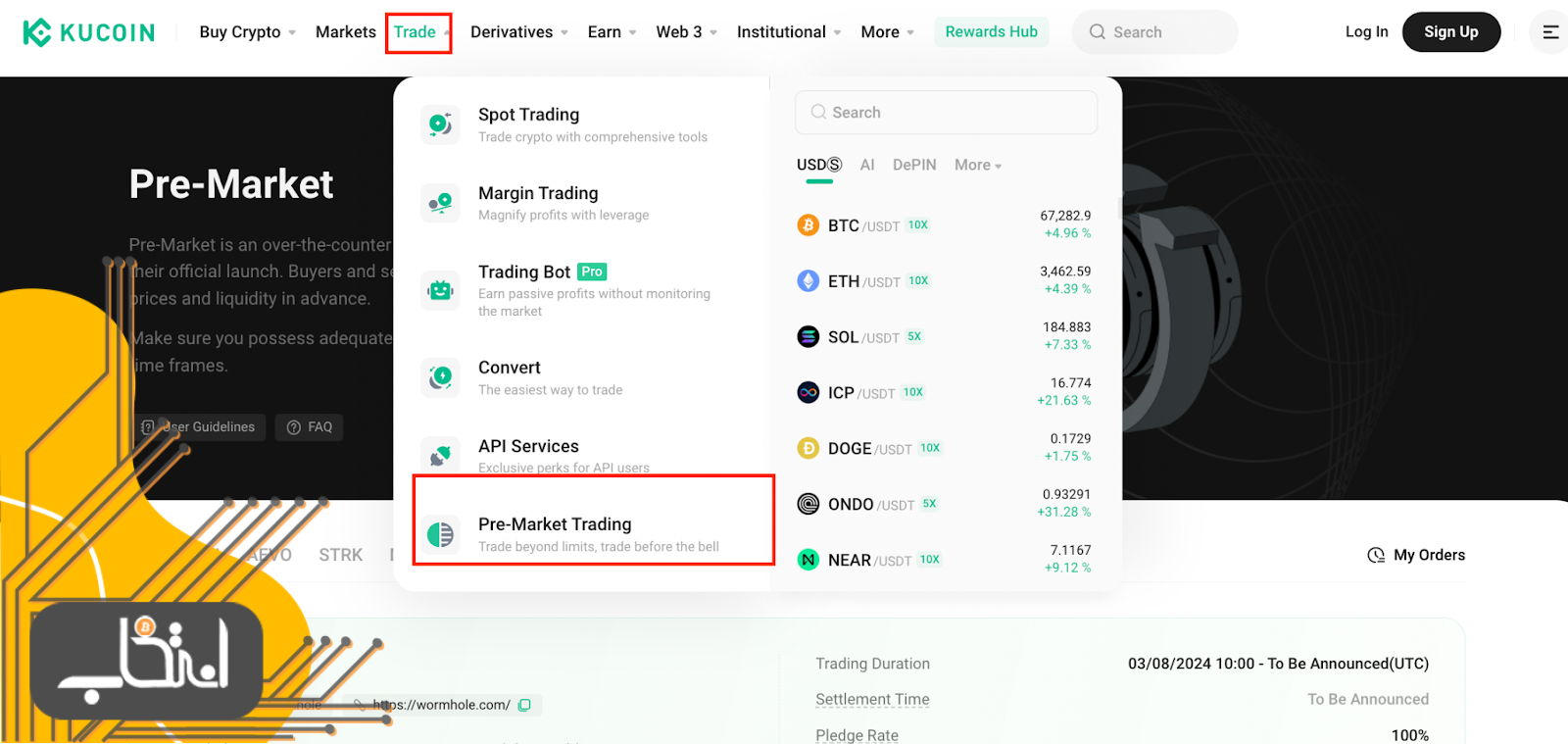Select the DePIN market tab

pyautogui.click(x=914, y=165)
